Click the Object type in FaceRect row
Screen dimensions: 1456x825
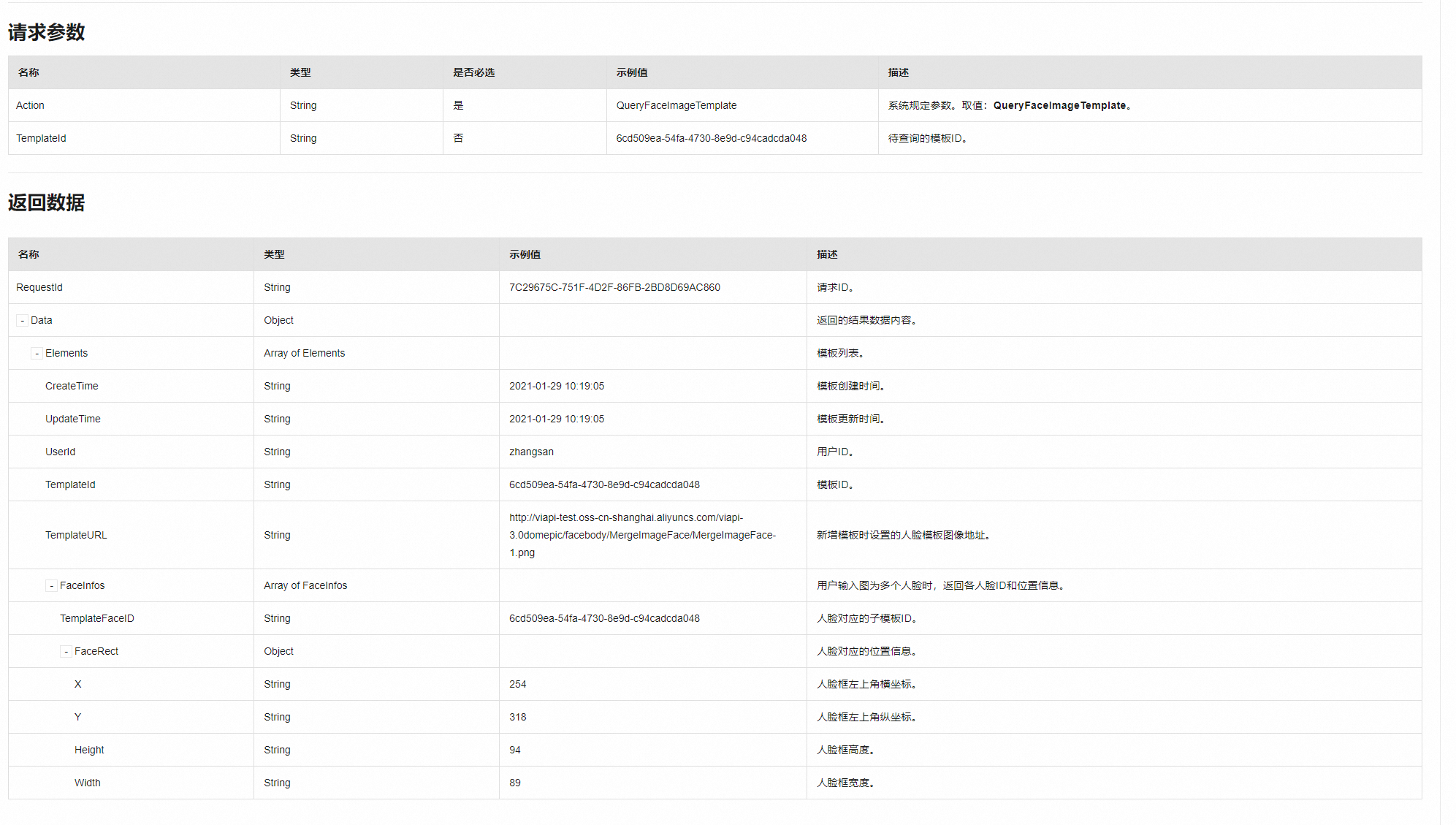278,651
